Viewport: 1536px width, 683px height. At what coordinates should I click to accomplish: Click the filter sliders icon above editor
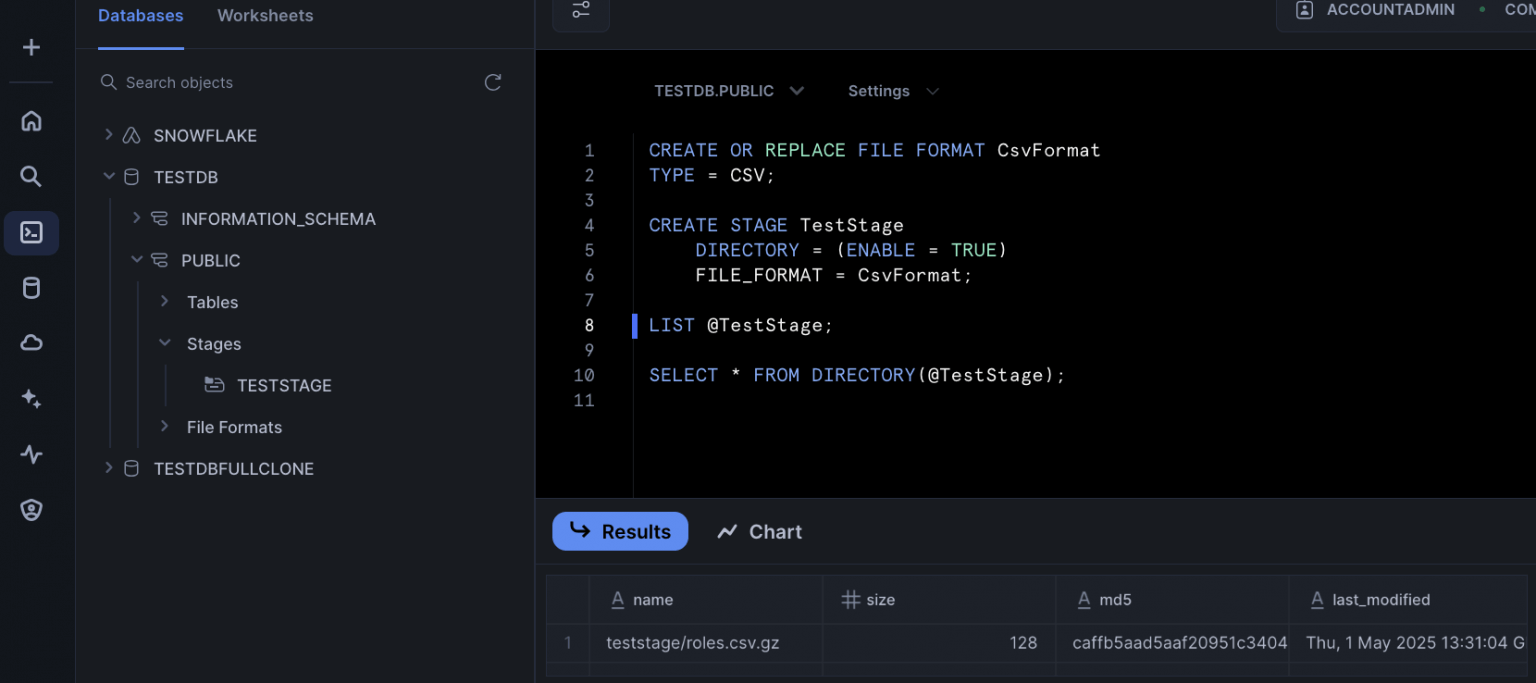(581, 11)
